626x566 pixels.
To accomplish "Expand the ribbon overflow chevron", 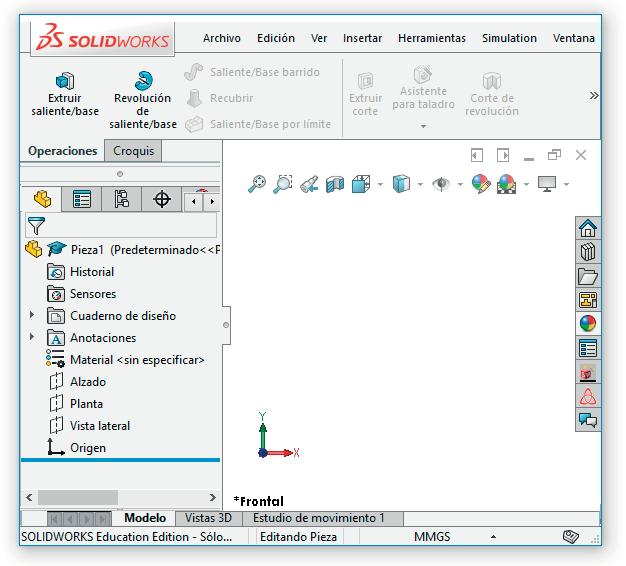I will [594, 95].
